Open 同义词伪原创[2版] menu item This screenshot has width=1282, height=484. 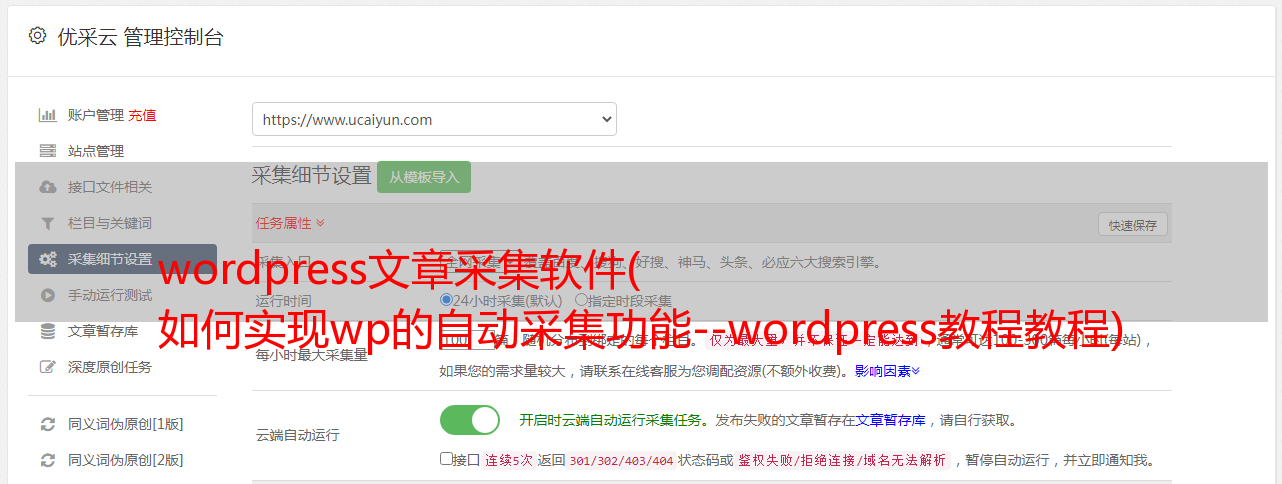126,460
